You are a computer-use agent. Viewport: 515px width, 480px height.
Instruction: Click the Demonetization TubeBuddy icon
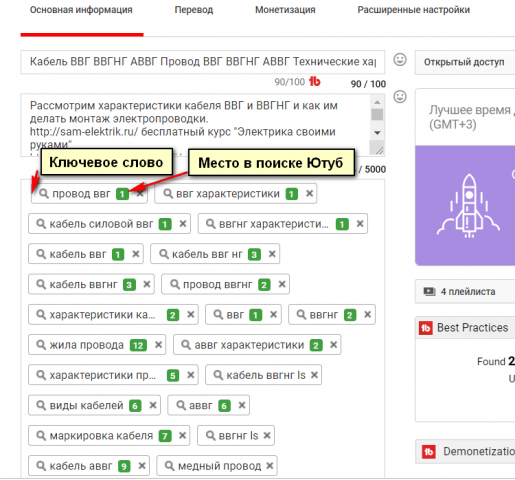[x=429, y=452]
